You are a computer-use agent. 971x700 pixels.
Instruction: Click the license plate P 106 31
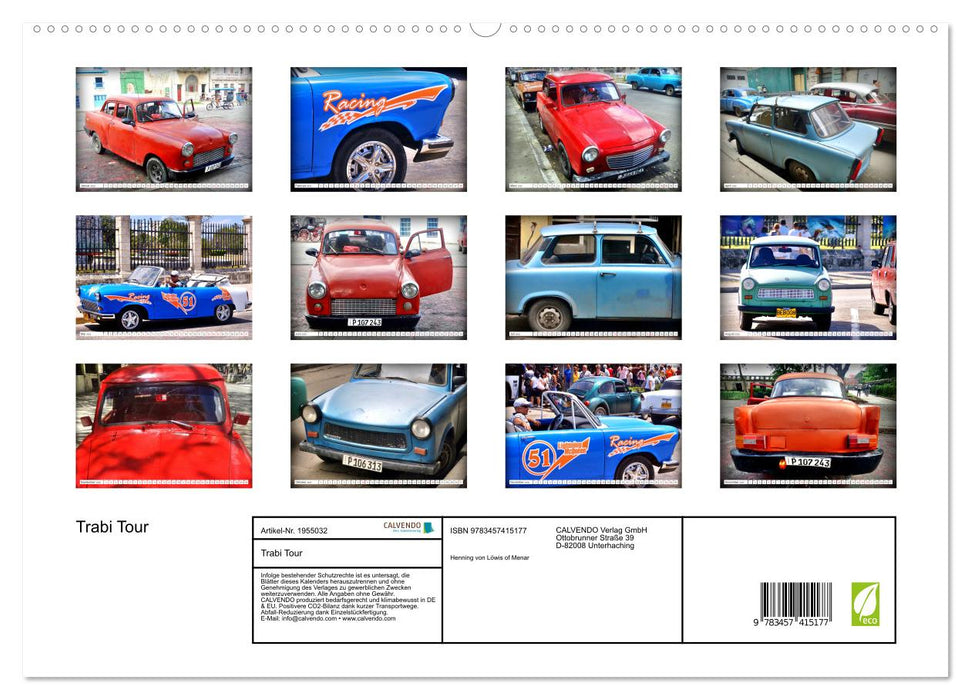point(360,462)
